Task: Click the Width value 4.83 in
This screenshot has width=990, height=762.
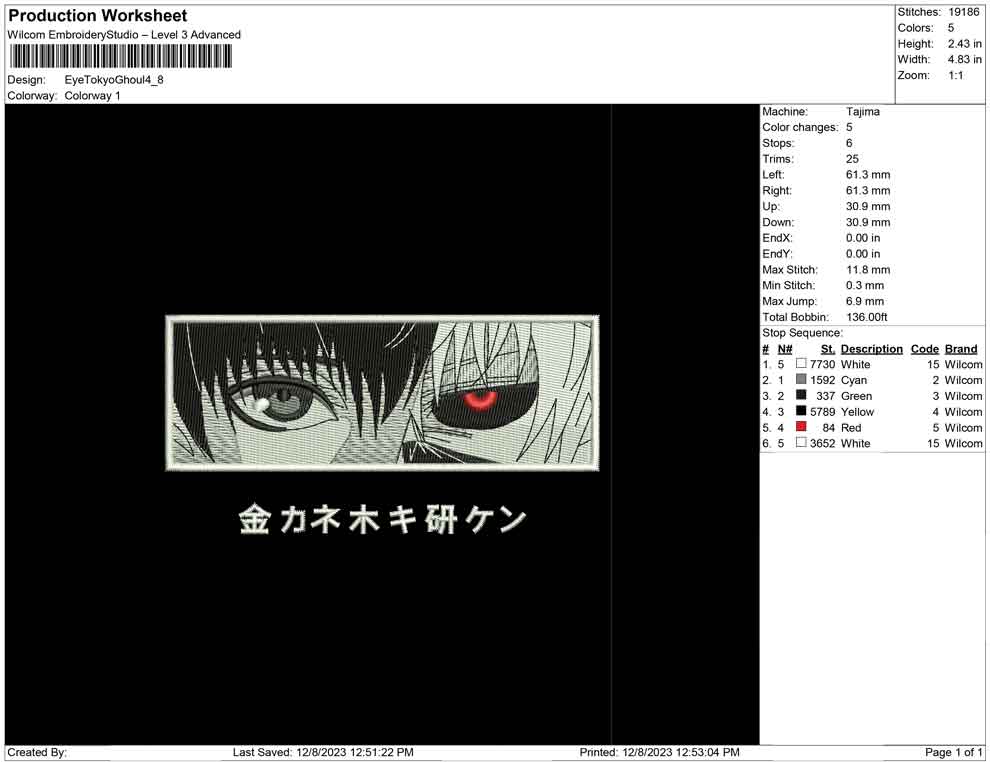Action: (964, 59)
